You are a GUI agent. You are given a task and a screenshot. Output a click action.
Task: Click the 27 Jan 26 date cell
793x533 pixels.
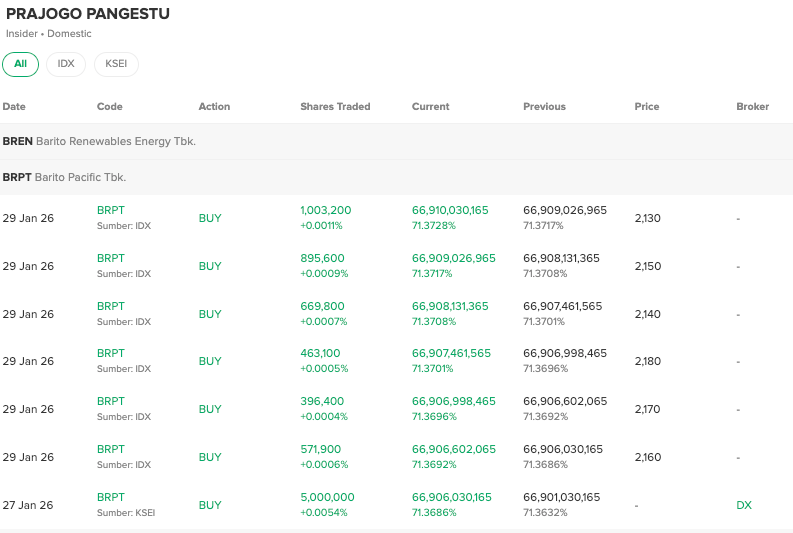click(x=28, y=506)
